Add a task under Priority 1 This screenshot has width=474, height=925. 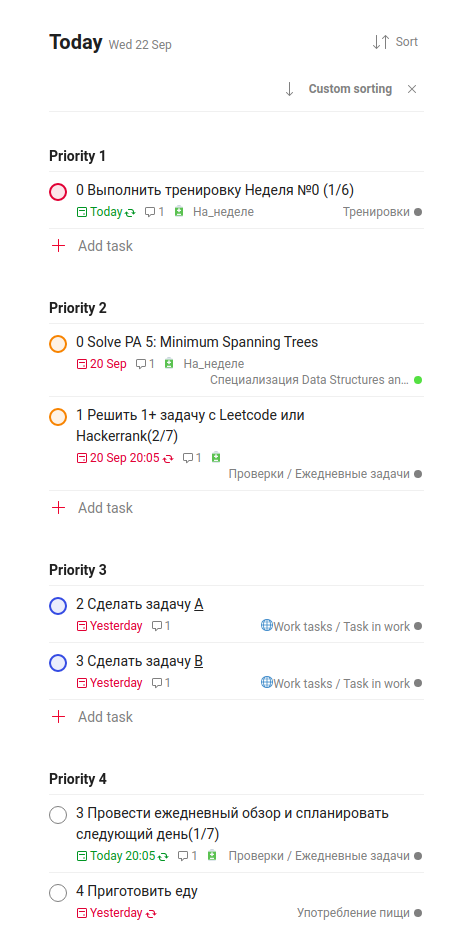pyautogui.click(x=93, y=246)
